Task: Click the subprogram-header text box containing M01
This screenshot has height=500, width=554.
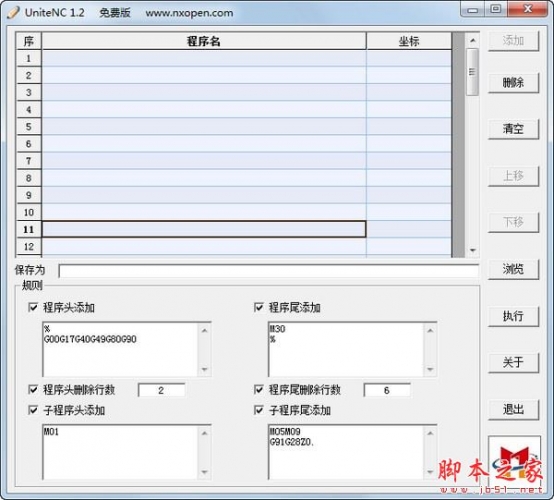Action: click(120, 452)
